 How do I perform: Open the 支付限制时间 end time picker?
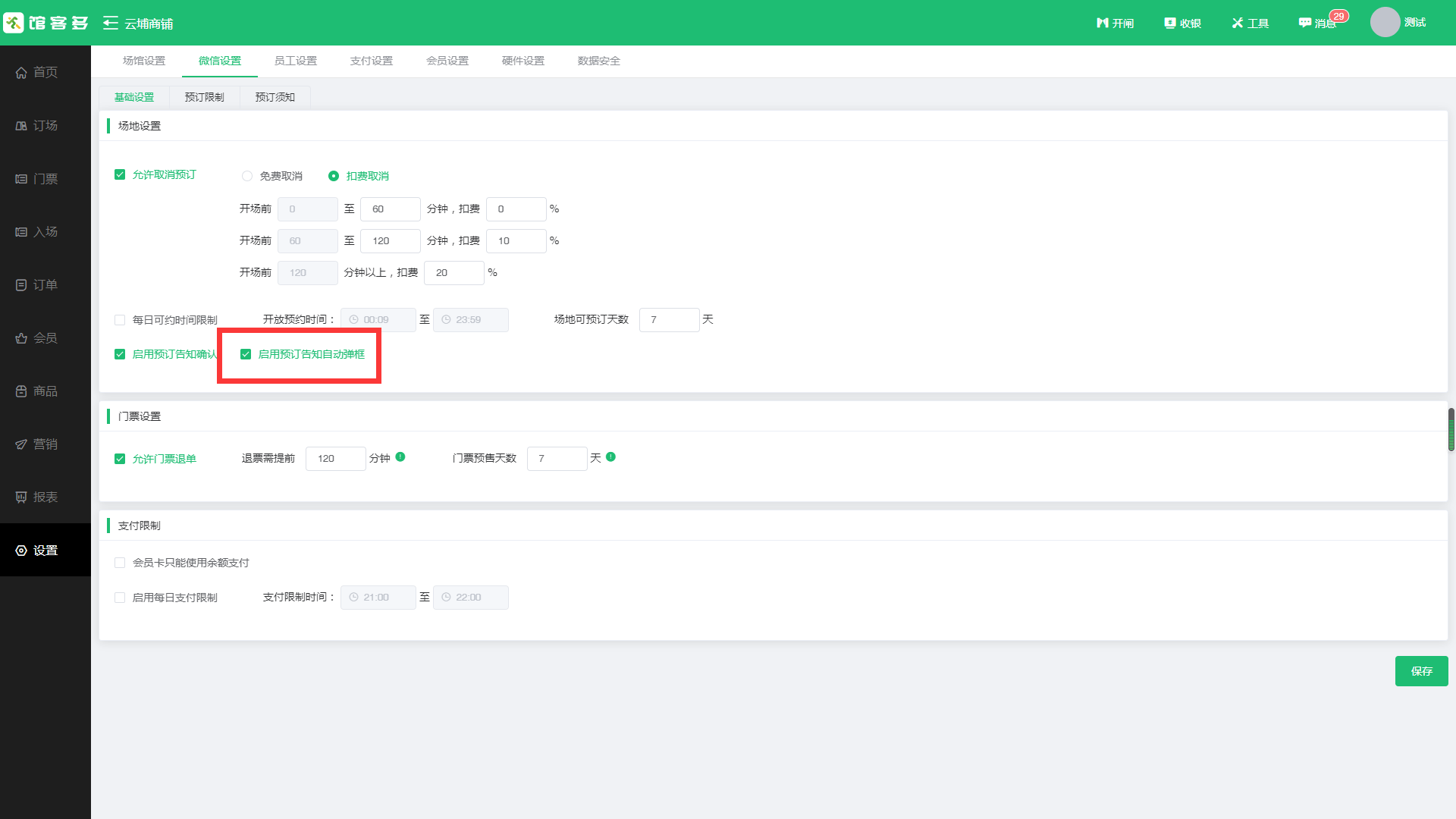click(470, 598)
